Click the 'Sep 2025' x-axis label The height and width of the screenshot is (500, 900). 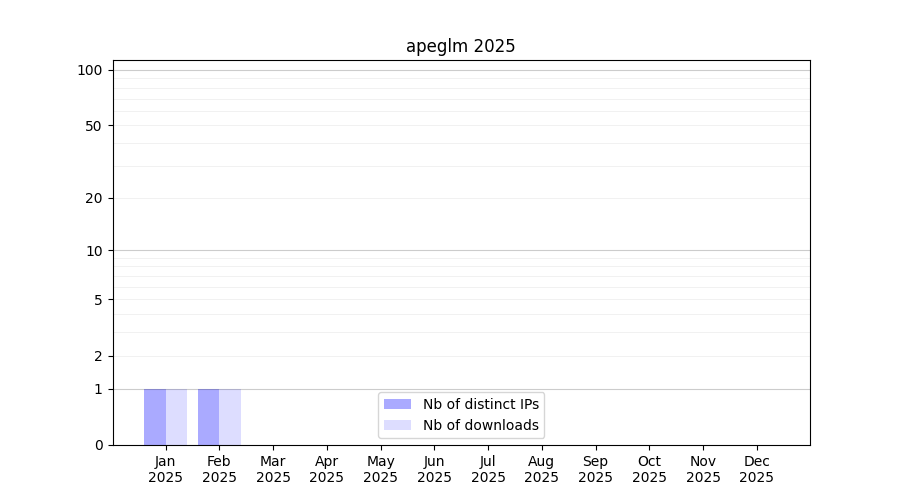tap(595, 469)
